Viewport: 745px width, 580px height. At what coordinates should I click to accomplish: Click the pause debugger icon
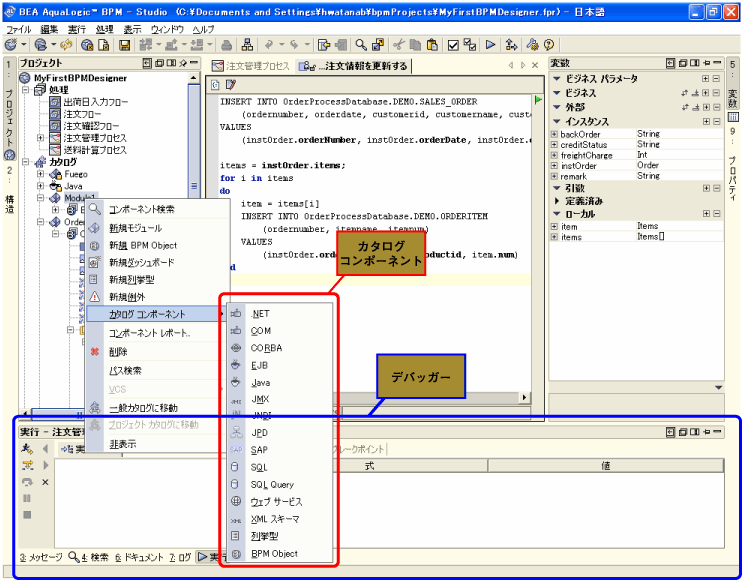(27, 498)
